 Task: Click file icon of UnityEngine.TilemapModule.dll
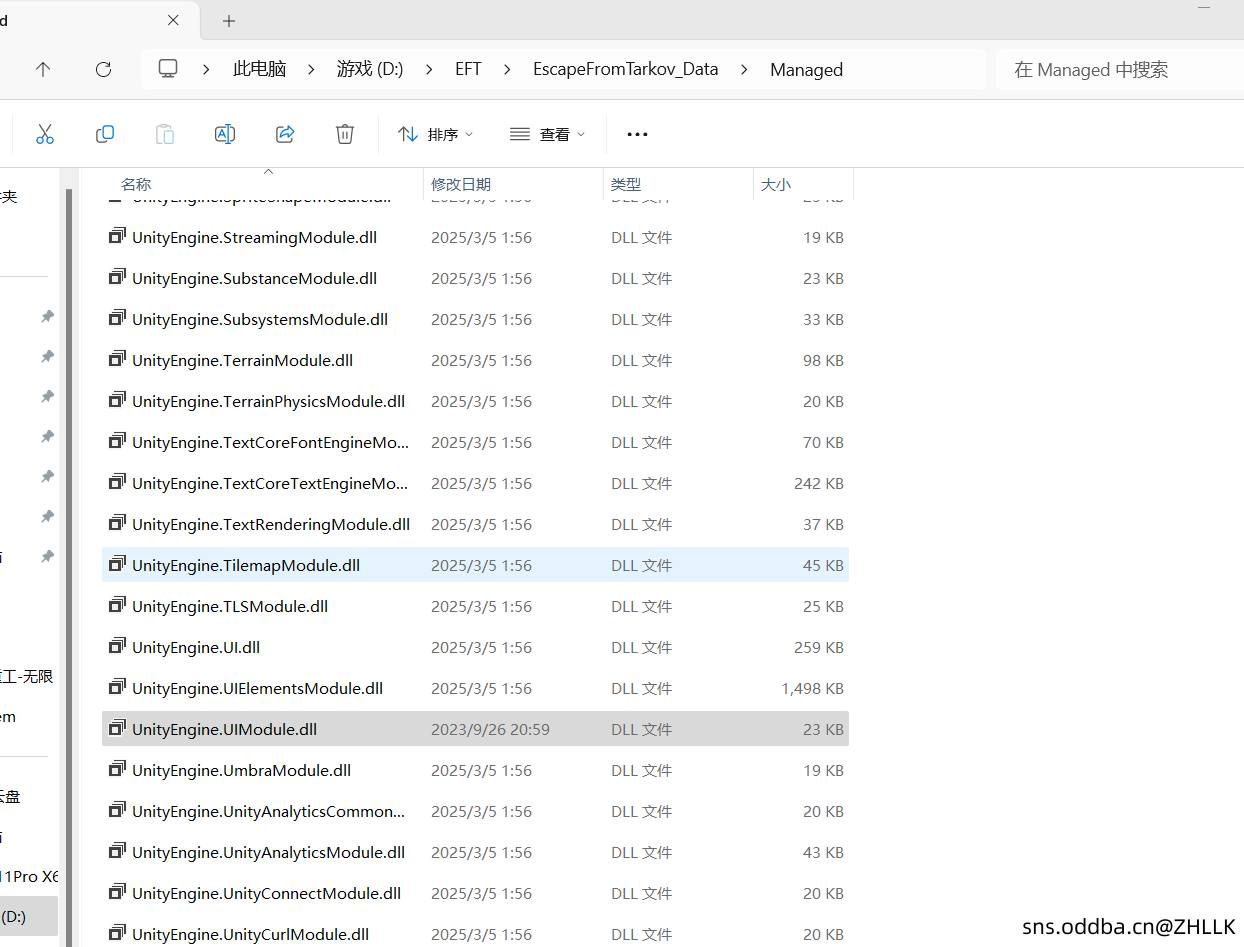(x=117, y=565)
